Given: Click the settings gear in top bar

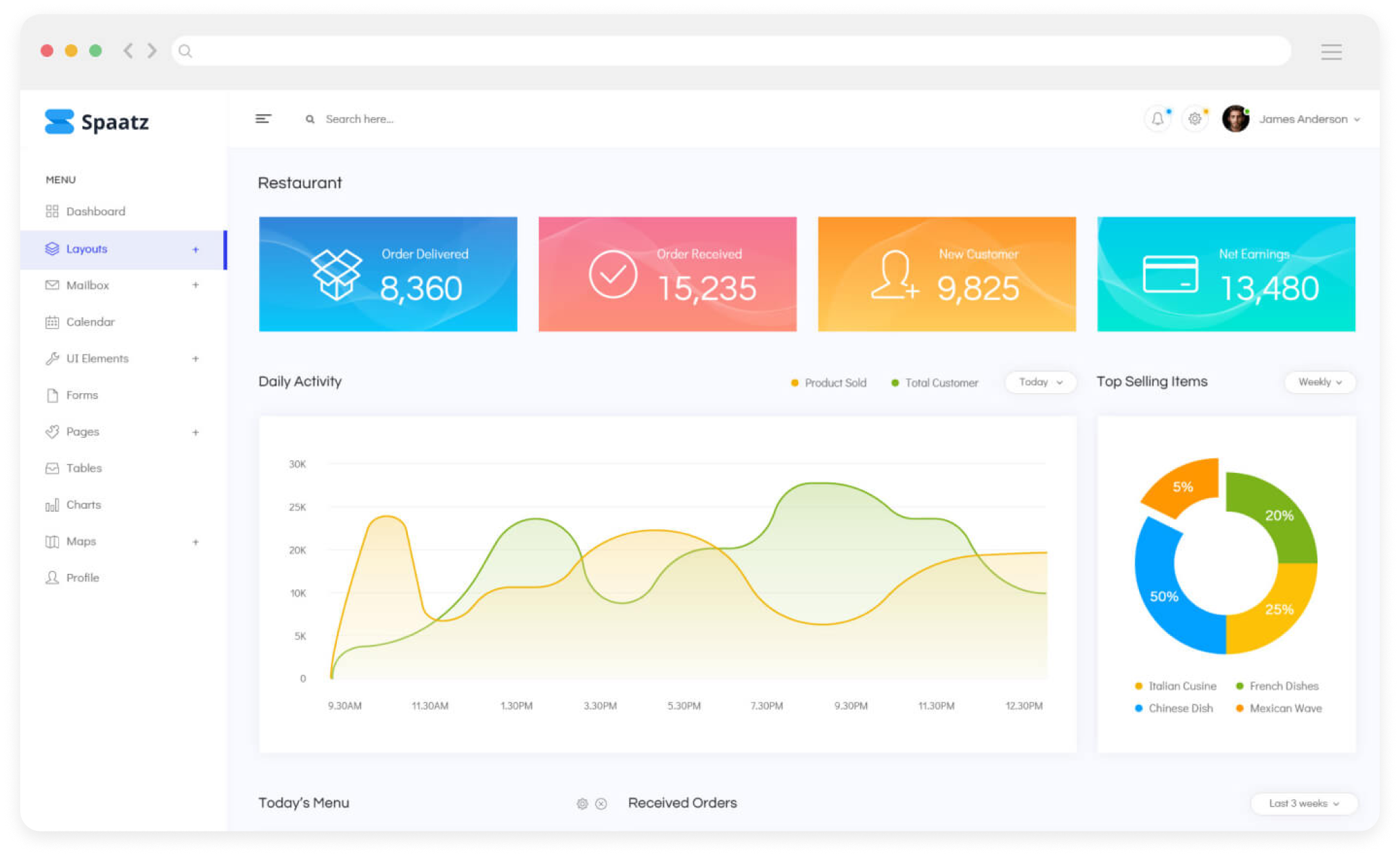Looking at the screenshot, I should [x=1194, y=119].
